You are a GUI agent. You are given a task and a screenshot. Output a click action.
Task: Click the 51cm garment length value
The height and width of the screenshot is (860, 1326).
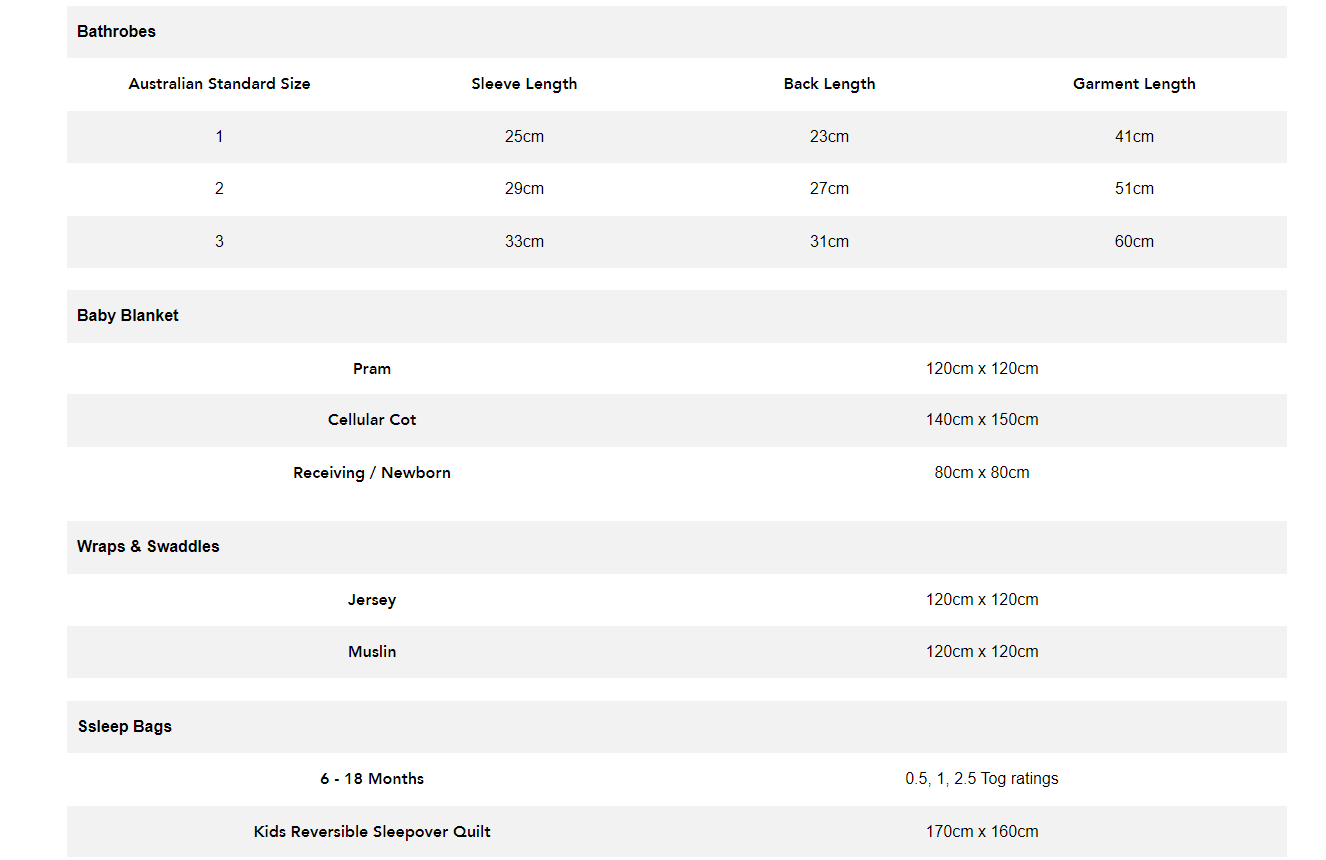coord(1134,189)
